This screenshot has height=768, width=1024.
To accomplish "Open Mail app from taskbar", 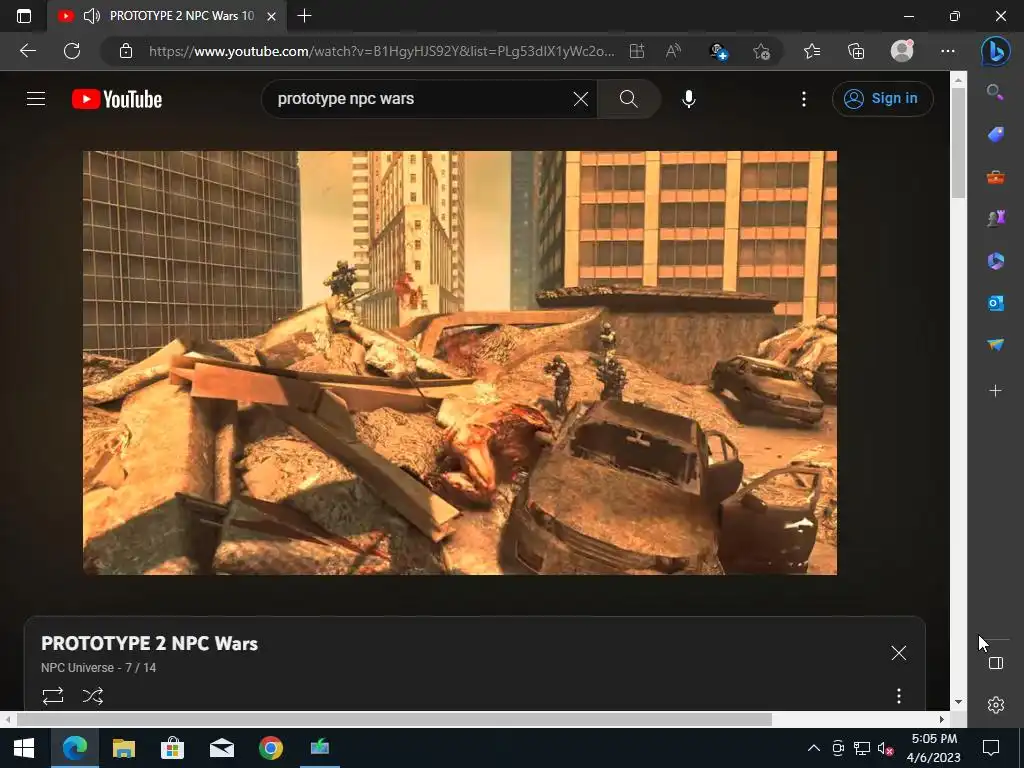I will [221, 748].
